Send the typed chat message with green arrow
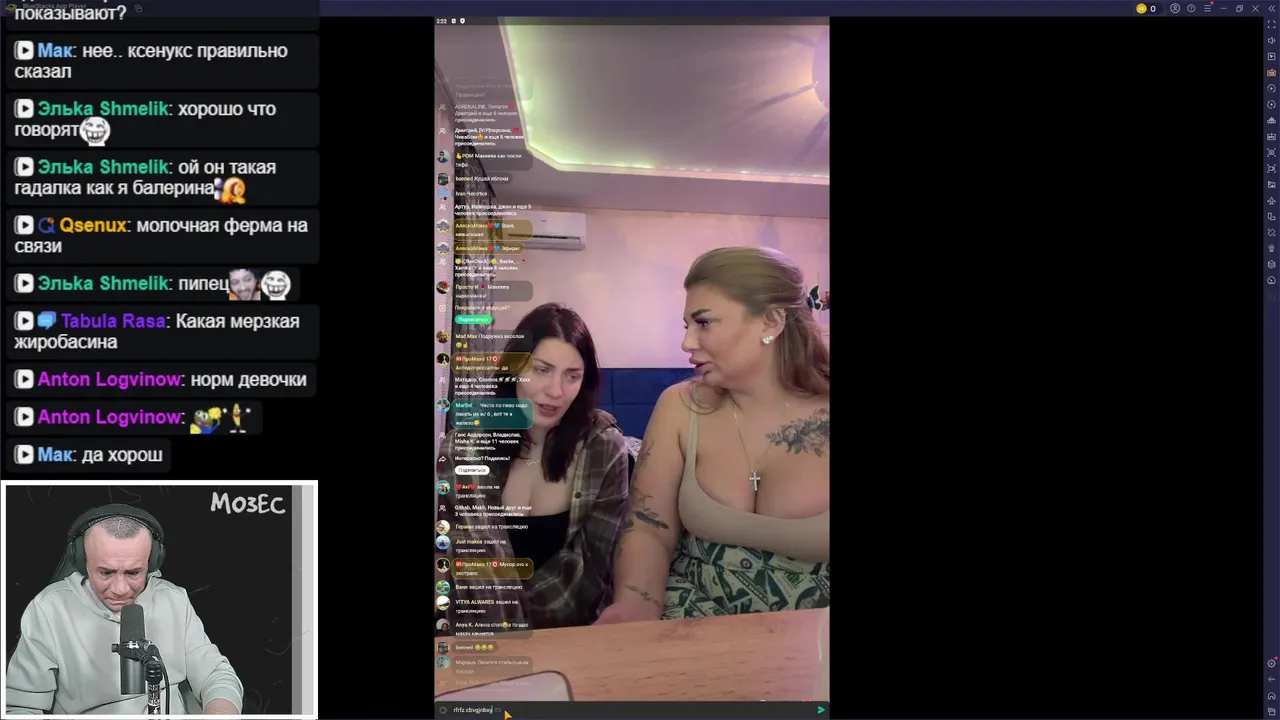 (x=821, y=710)
